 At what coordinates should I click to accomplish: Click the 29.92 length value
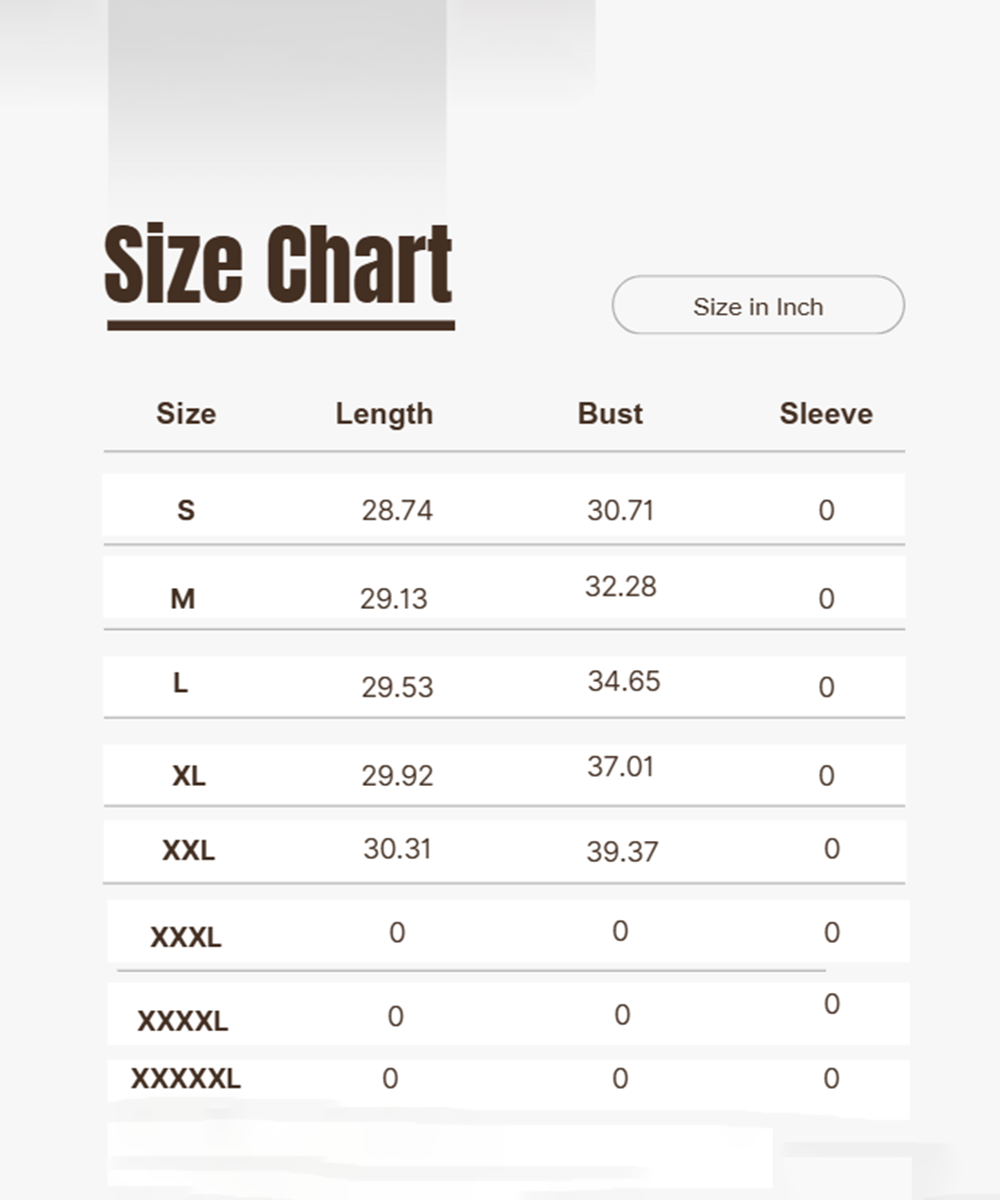click(x=397, y=776)
